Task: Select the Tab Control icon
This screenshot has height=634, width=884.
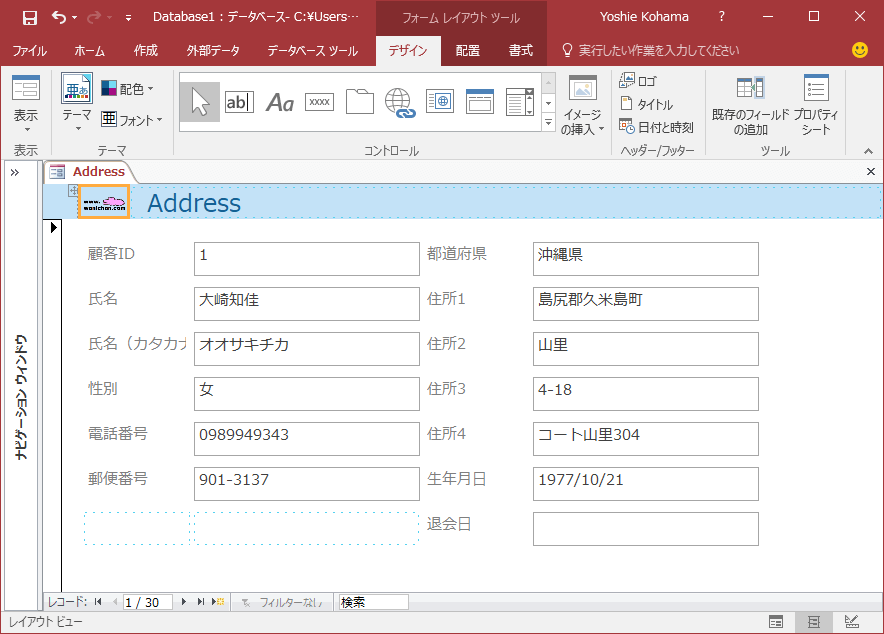Action: click(x=360, y=102)
